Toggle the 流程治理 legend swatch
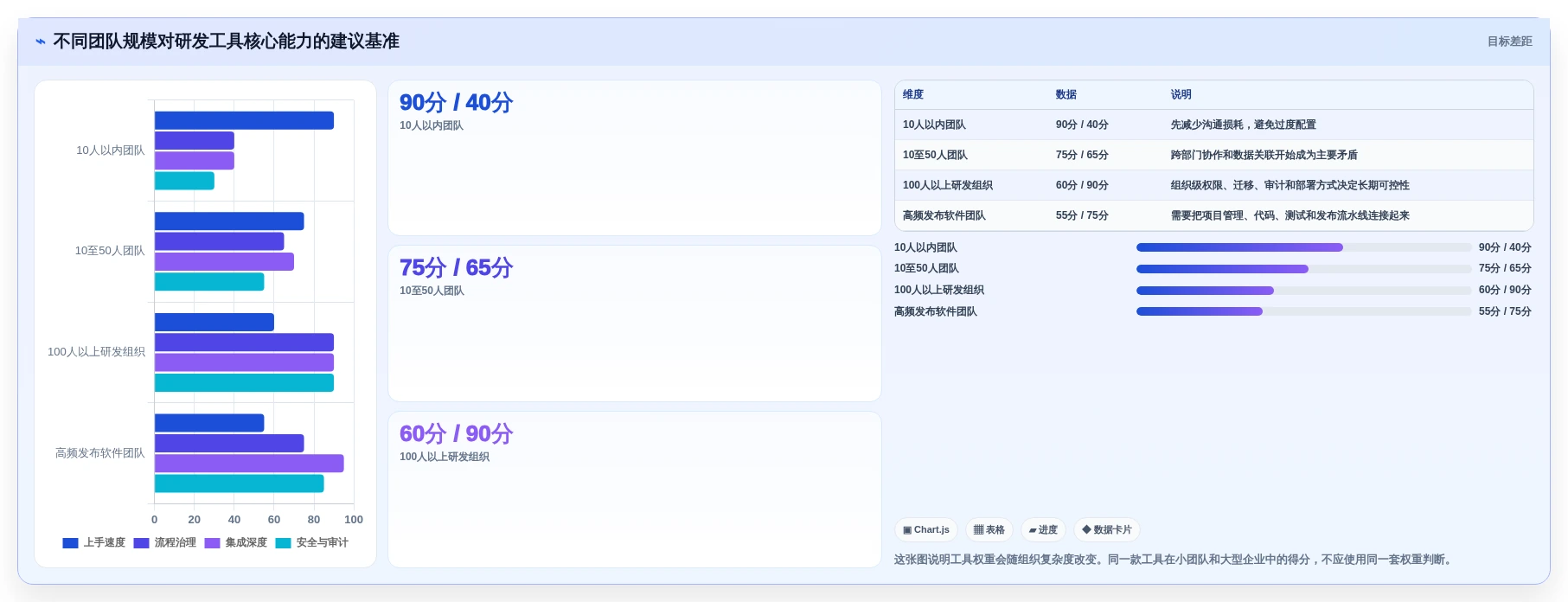 pyautogui.click(x=141, y=543)
